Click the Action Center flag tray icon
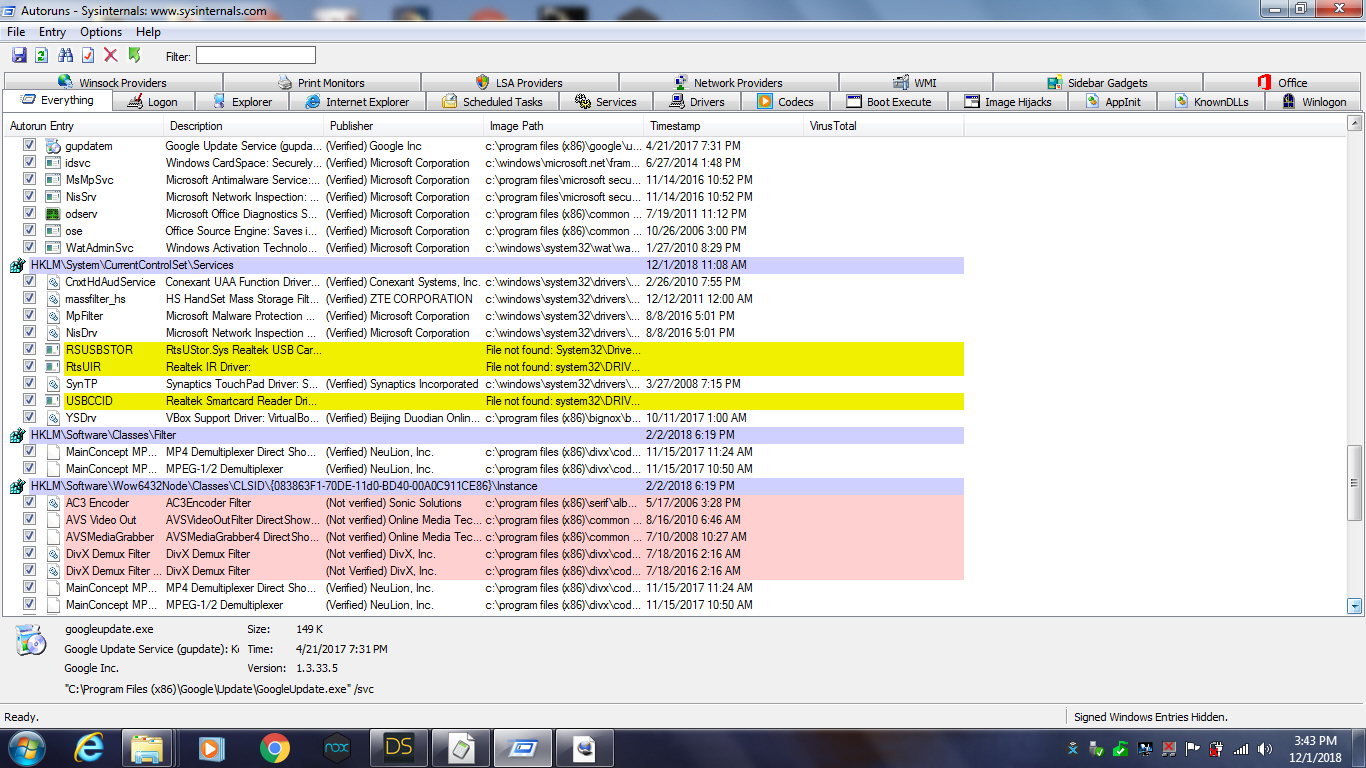The height and width of the screenshot is (768, 1366). point(1192,748)
